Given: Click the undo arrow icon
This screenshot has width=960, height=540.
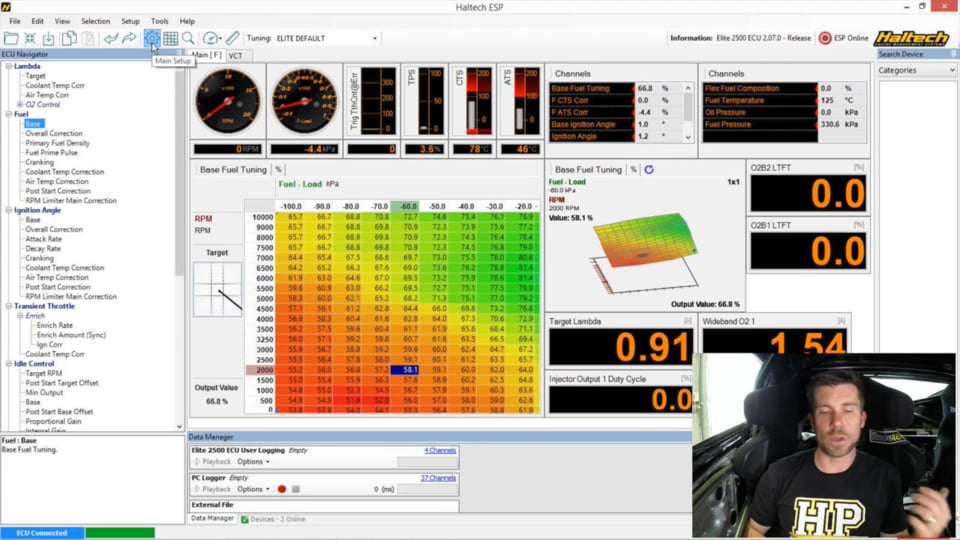Looking at the screenshot, I should coord(111,39).
